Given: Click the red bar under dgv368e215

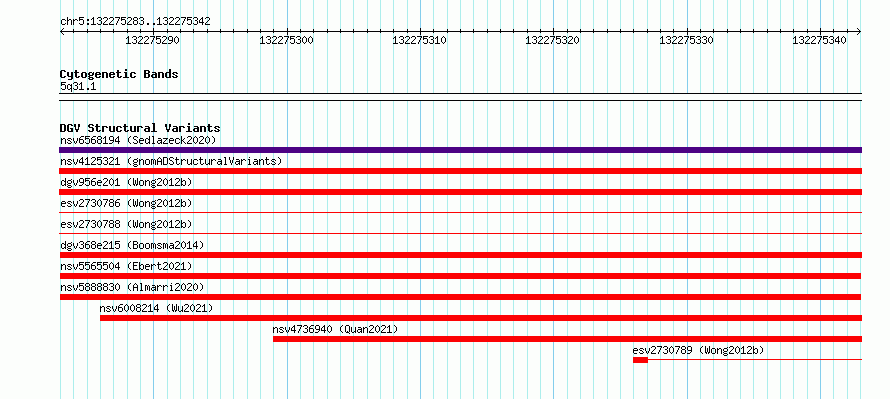Looking at the screenshot, I should 460,255.
